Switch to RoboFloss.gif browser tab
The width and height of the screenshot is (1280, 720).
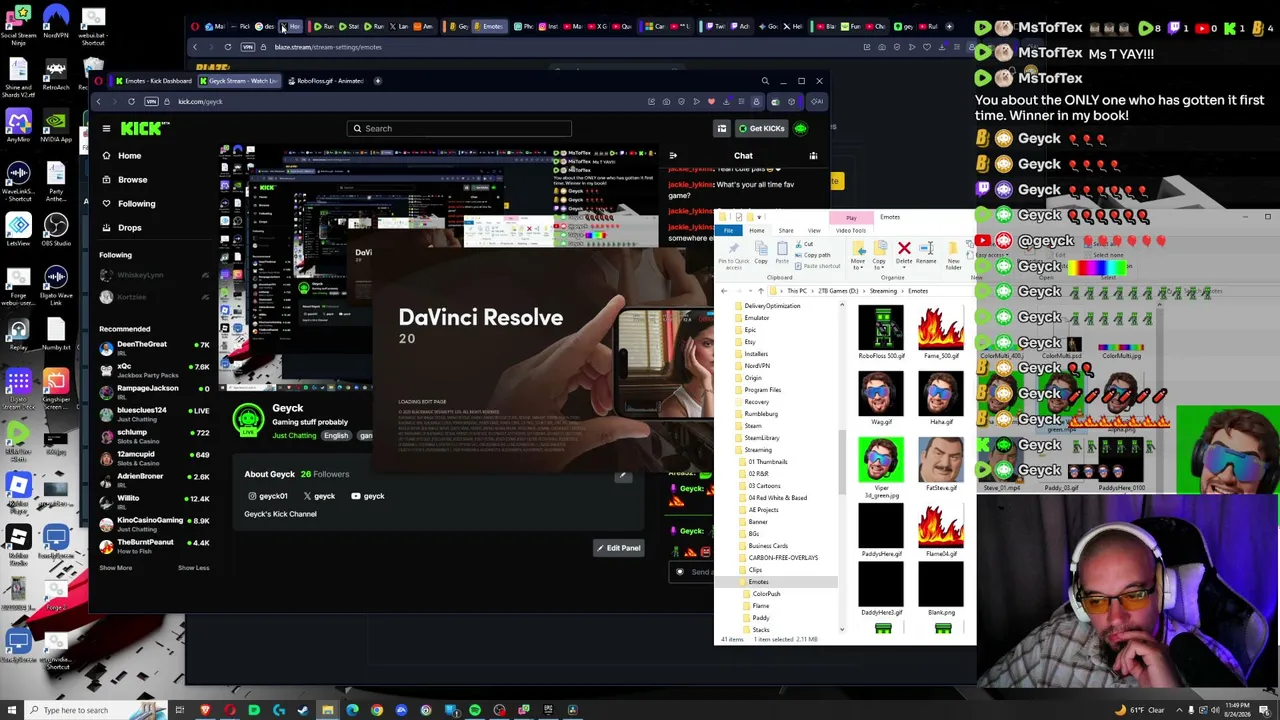click(x=328, y=81)
